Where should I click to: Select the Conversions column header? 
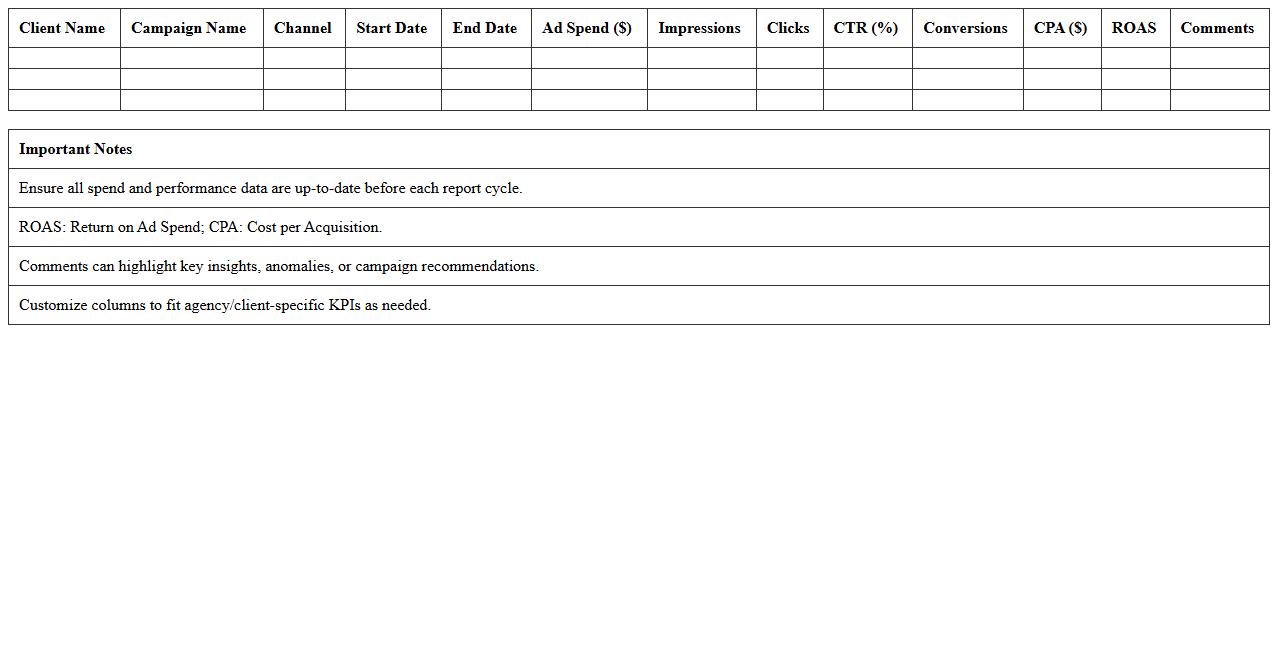click(965, 28)
